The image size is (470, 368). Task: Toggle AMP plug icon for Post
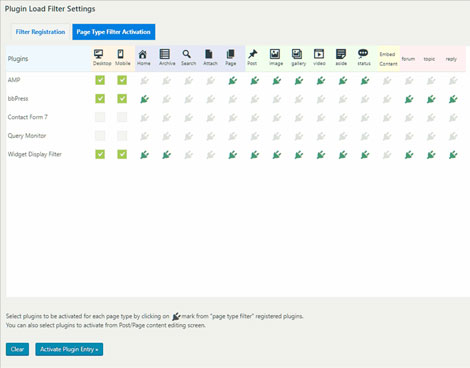[x=255, y=81]
